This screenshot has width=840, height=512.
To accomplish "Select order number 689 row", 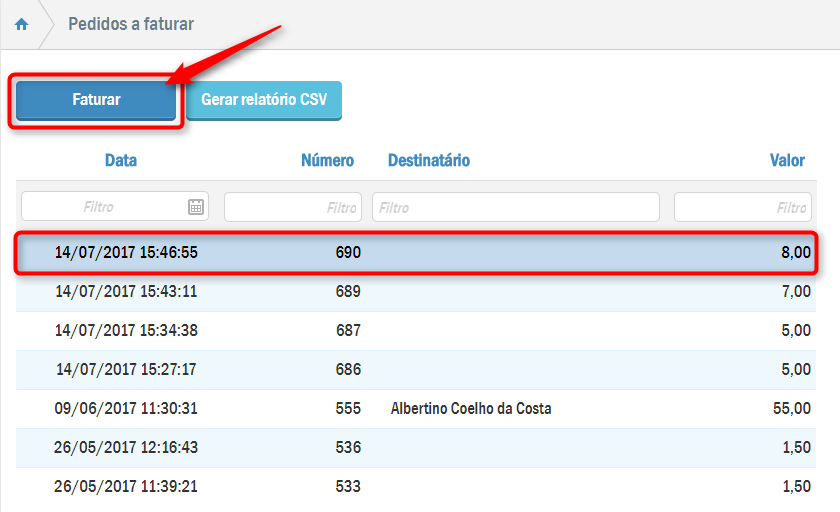I will click(x=415, y=292).
